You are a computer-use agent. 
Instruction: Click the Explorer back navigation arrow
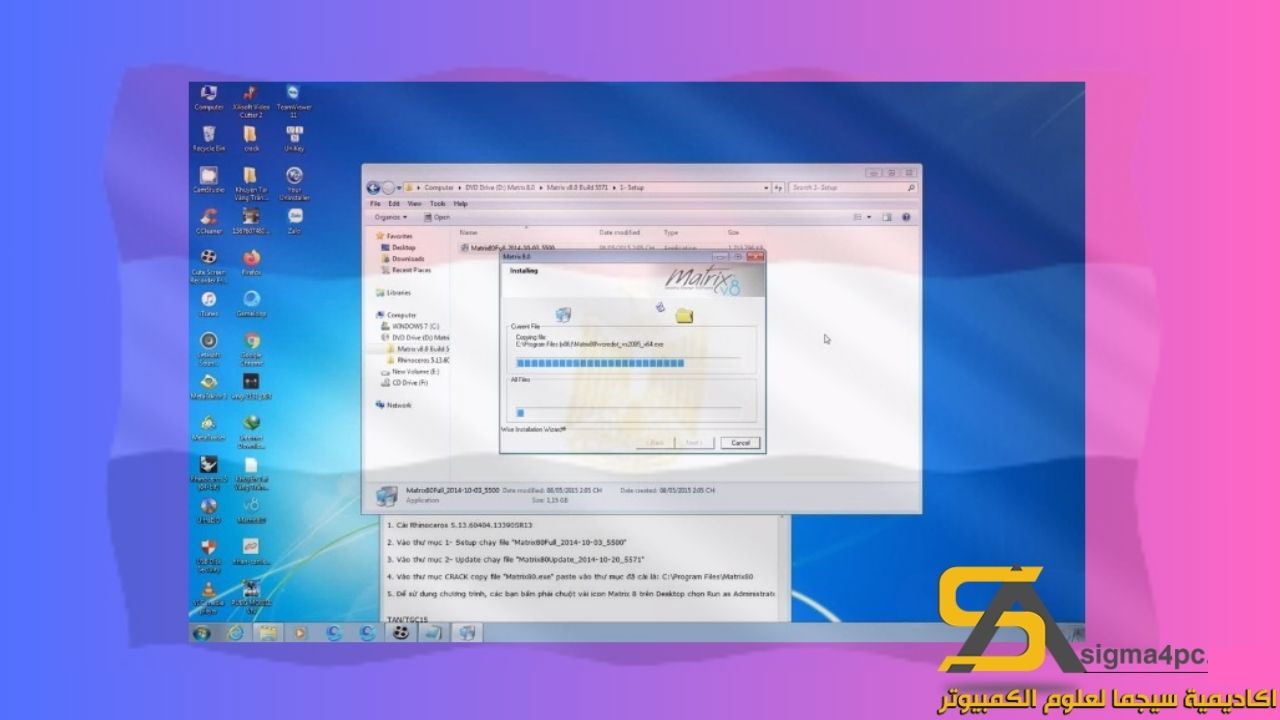(x=373, y=187)
